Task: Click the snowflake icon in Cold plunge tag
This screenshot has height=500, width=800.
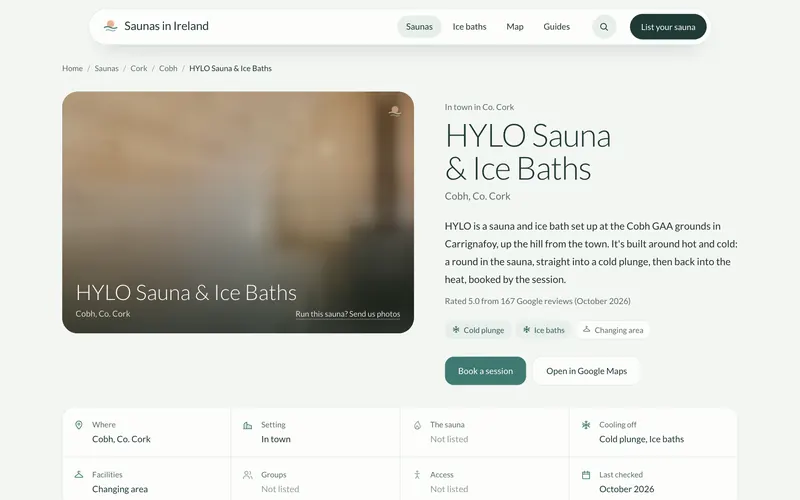Action: click(x=456, y=330)
